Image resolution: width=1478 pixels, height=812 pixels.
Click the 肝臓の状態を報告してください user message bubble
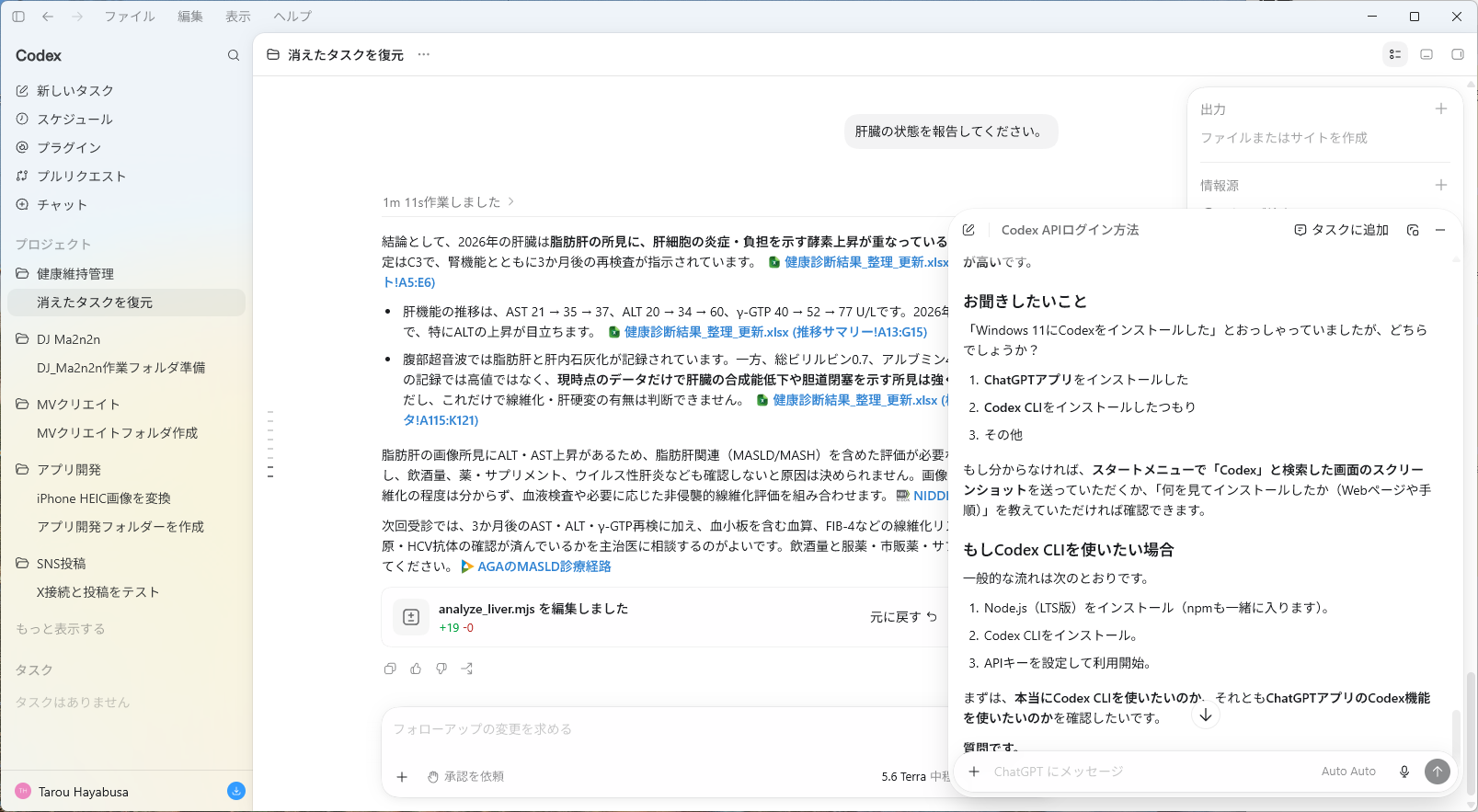[x=951, y=132]
